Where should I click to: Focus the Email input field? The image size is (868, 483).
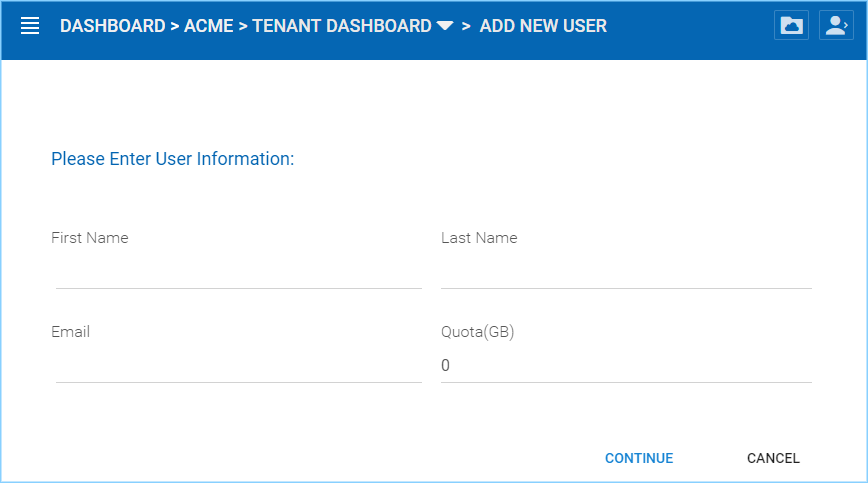click(x=239, y=366)
